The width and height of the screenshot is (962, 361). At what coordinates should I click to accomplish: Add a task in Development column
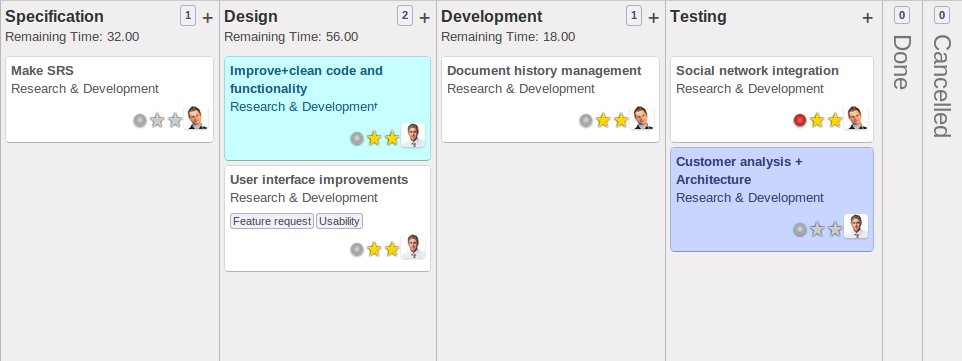click(x=654, y=18)
